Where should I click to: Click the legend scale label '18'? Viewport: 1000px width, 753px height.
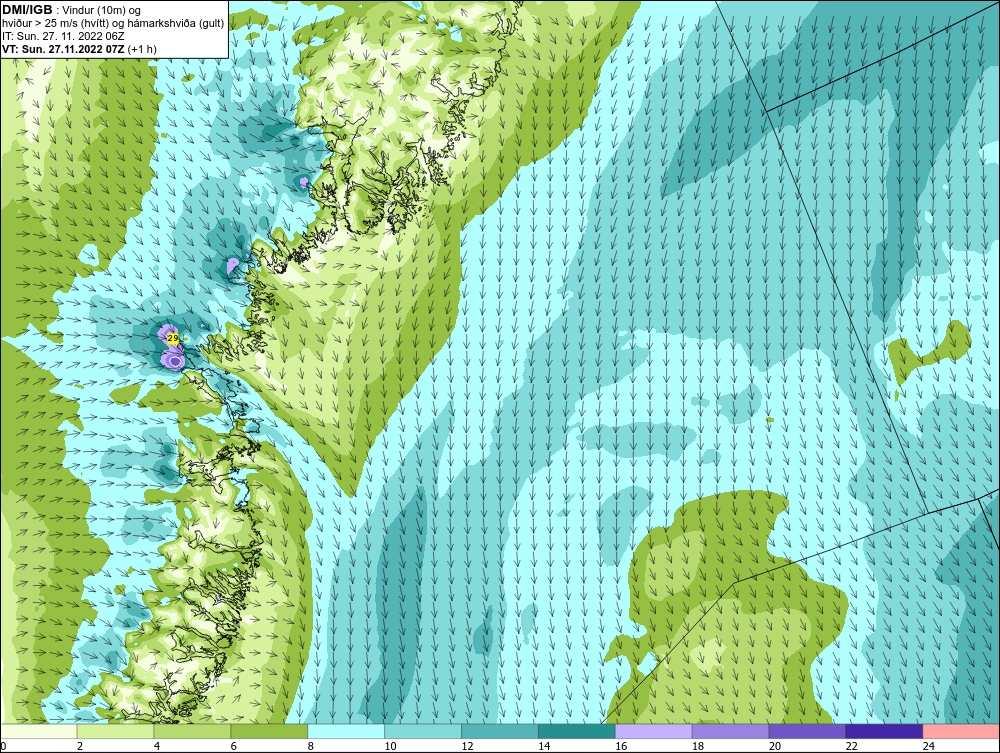[698, 746]
